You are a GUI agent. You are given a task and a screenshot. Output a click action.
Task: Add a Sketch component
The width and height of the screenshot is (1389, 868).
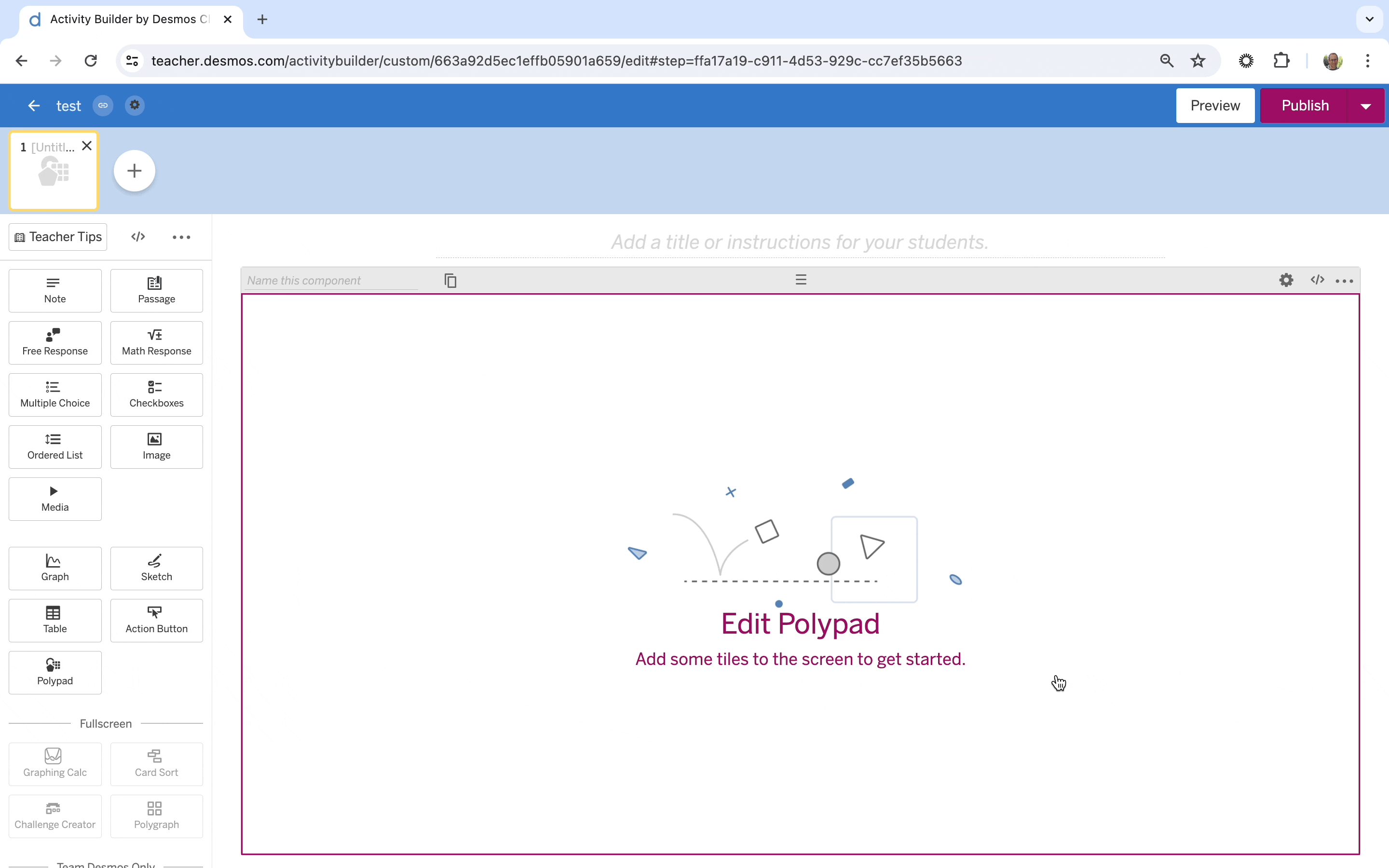tap(156, 569)
